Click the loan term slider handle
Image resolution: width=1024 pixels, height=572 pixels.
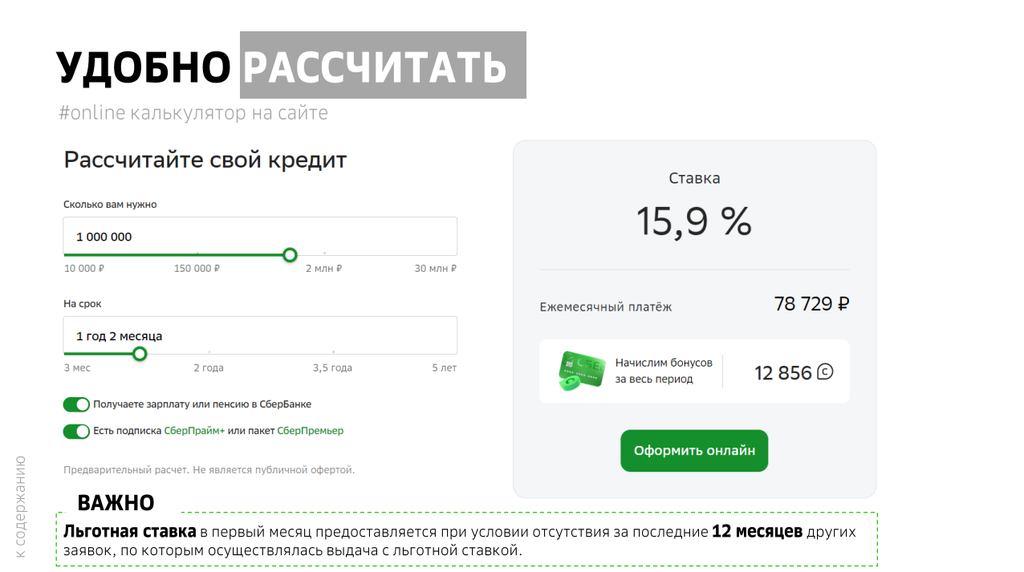click(x=140, y=354)
